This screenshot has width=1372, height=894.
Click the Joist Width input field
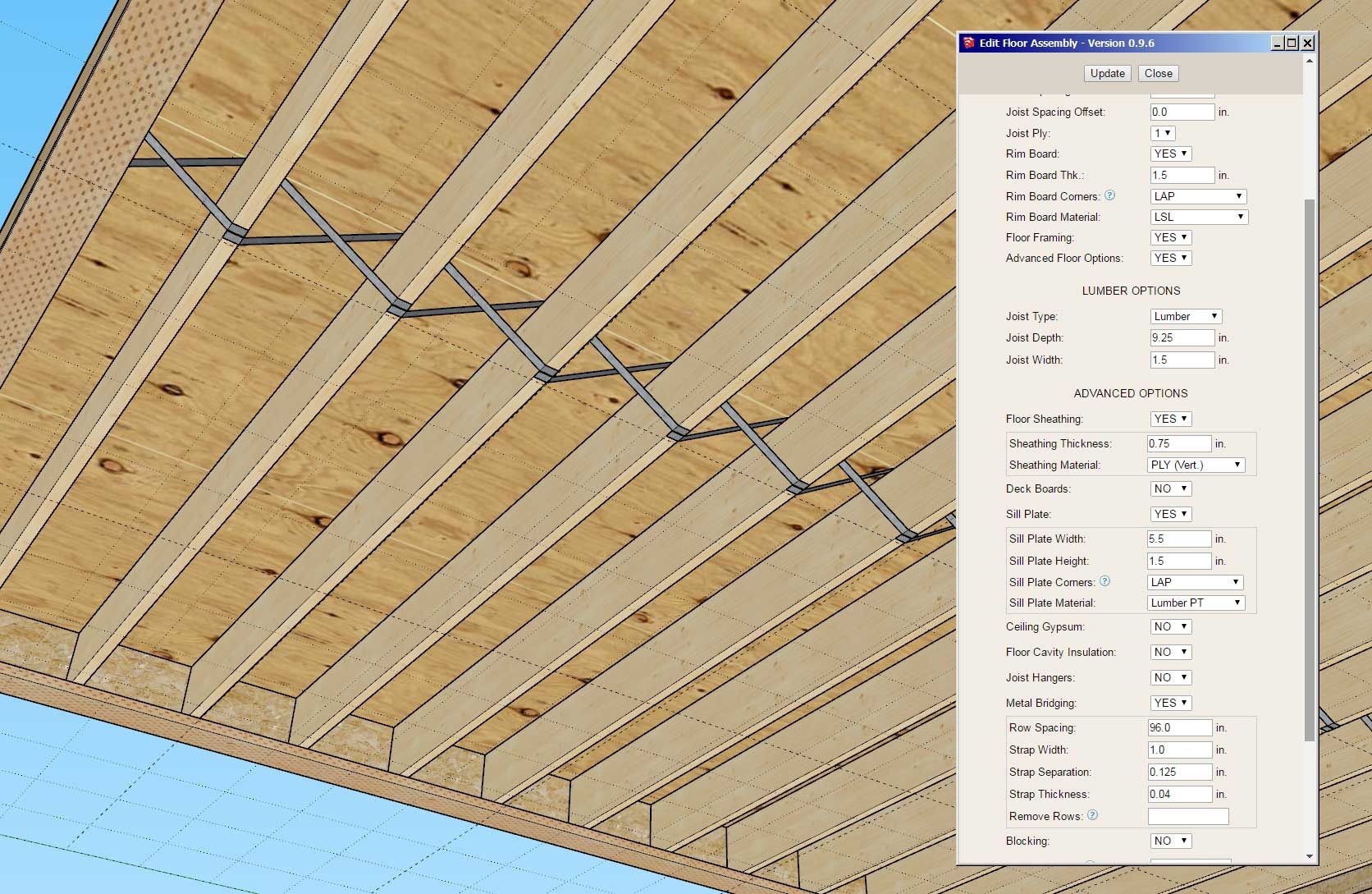point(1182,360)
